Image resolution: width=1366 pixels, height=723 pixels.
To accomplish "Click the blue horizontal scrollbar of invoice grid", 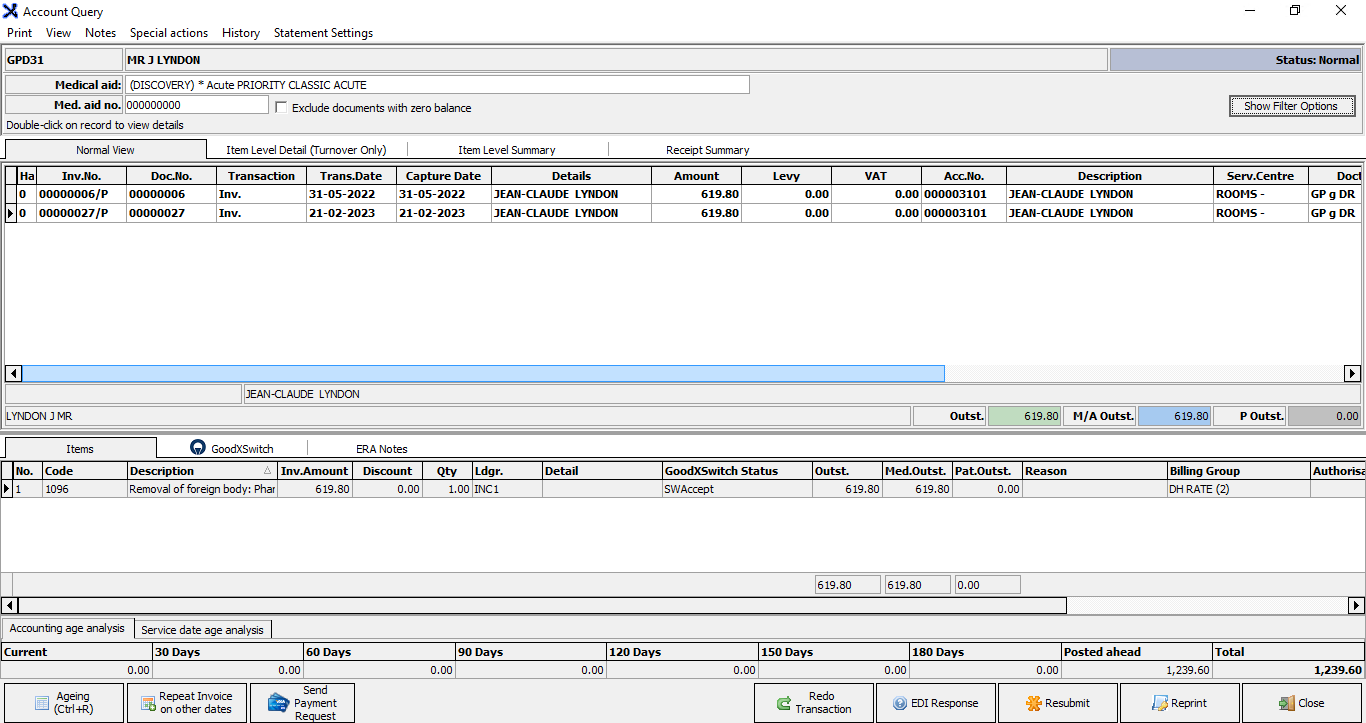I will (x=482, y=373).
